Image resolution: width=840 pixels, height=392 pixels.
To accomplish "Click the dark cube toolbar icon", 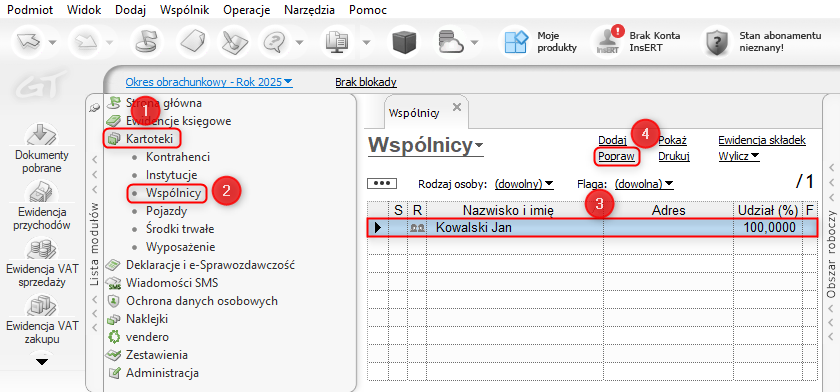I will click(404, 41).
